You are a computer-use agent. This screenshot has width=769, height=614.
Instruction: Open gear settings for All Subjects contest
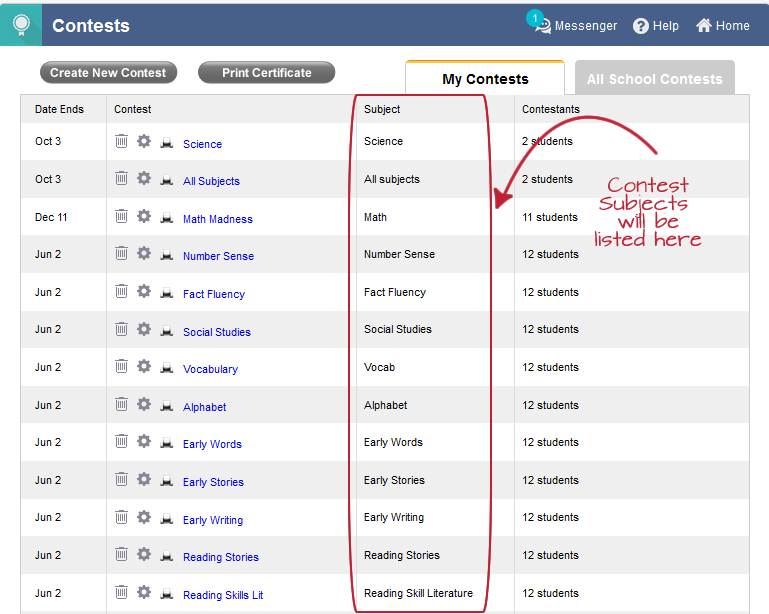[144, 178]
